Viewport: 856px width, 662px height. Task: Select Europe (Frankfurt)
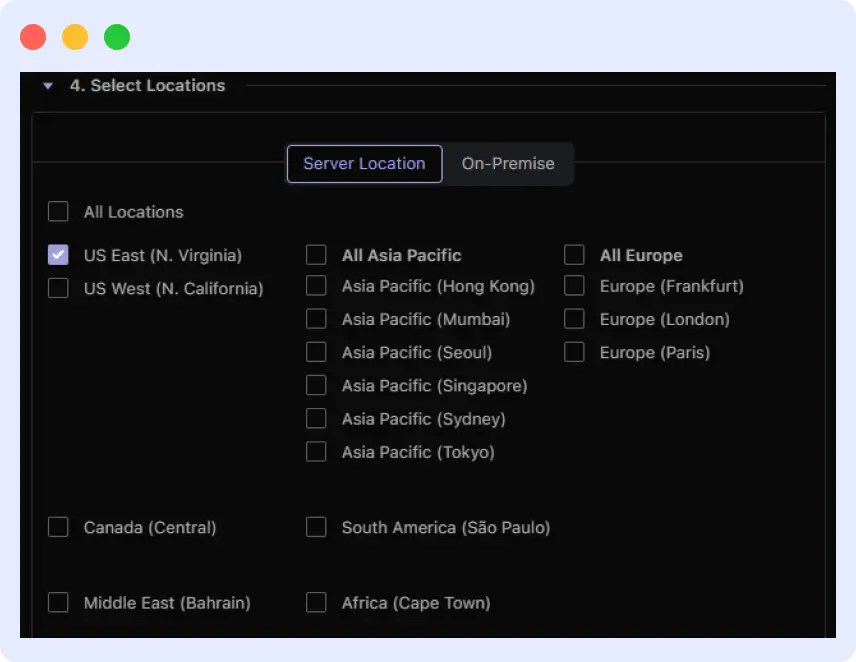(x=574, y=286)
